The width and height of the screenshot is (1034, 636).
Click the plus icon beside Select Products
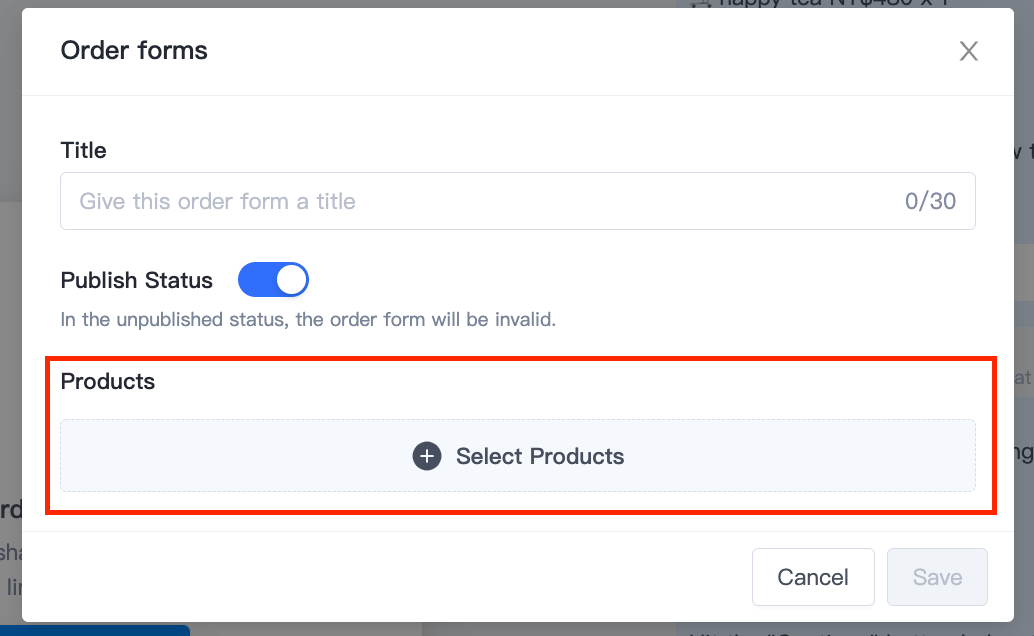click(x=427, y=456)
